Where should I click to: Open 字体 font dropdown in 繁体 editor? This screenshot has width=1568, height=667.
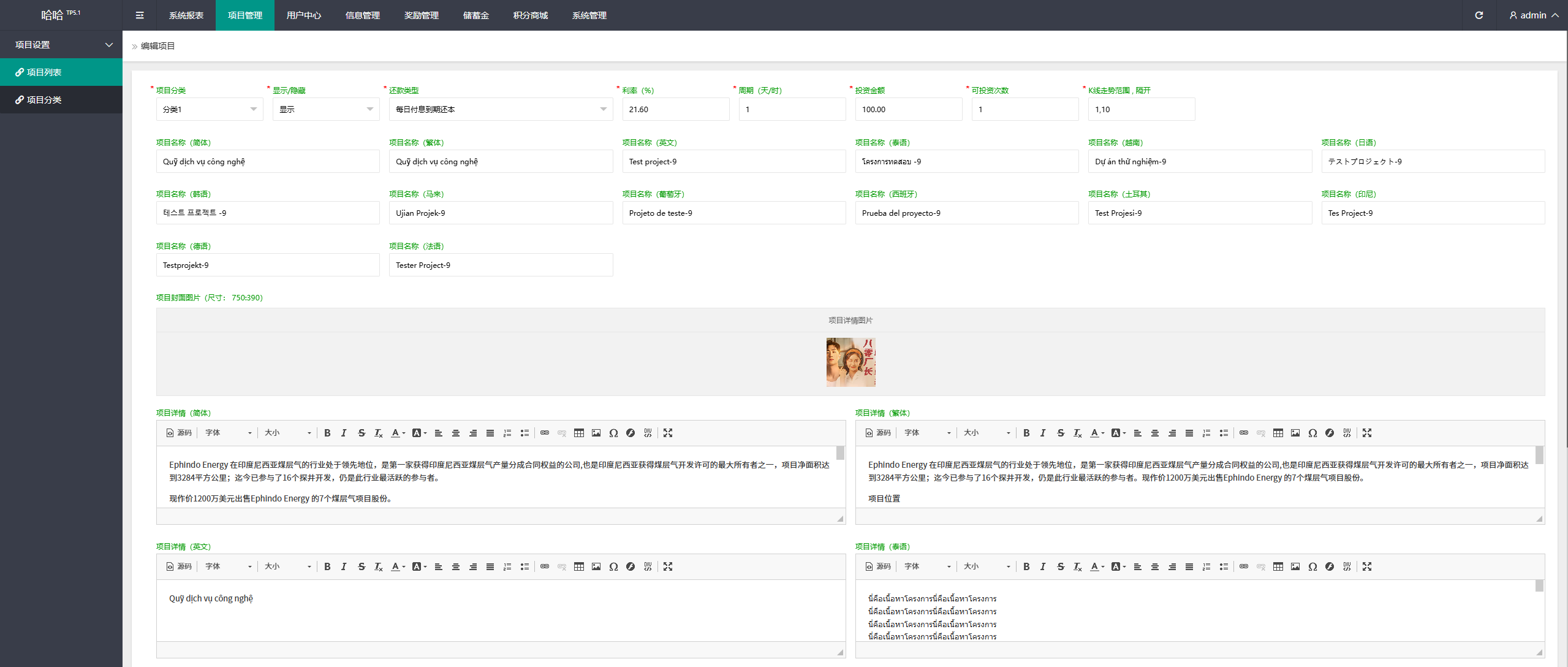pyautogui.click(x=928, y=433)
